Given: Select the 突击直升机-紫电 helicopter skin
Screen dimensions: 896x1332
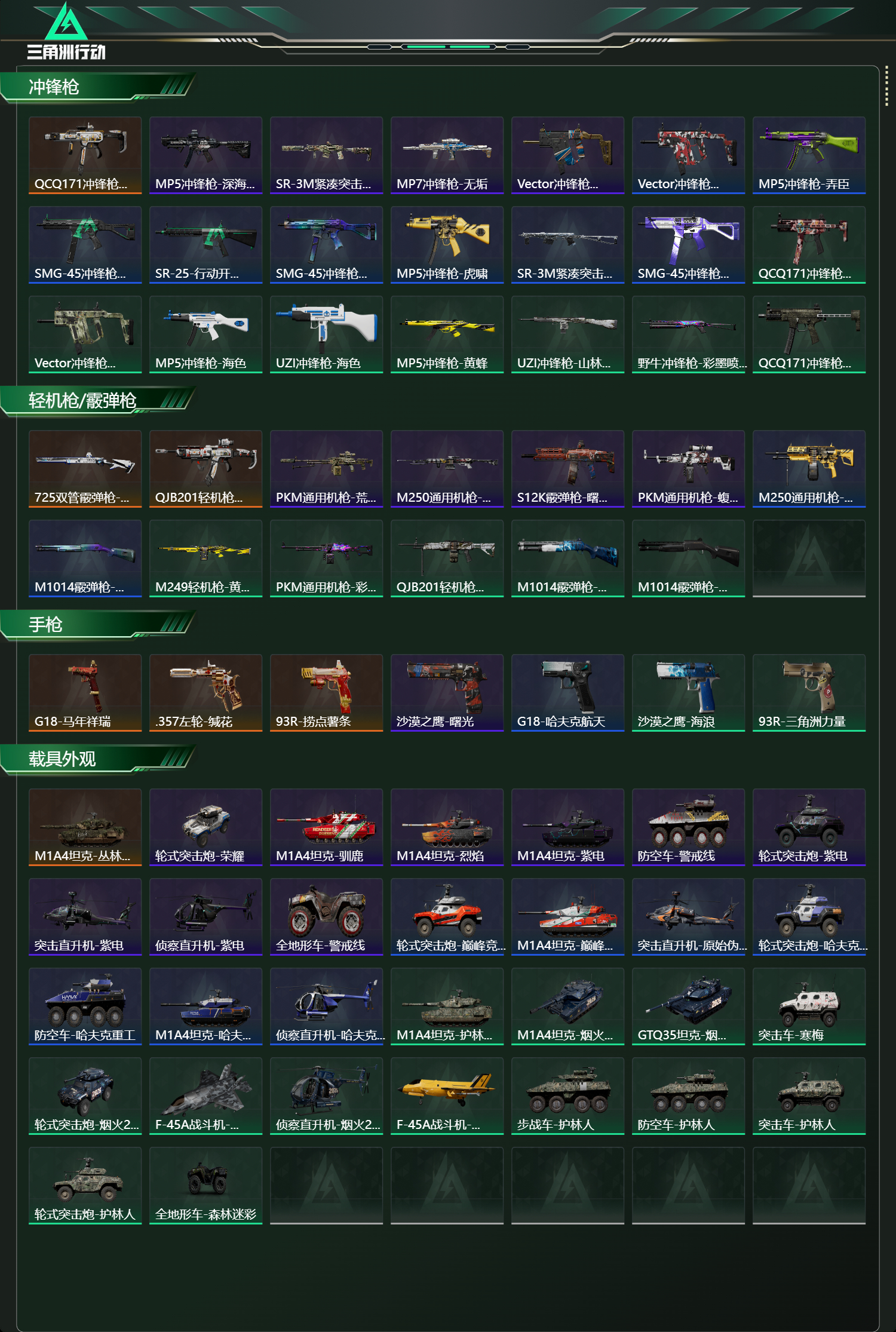Looking at the screenshot, I should point(85,917).
